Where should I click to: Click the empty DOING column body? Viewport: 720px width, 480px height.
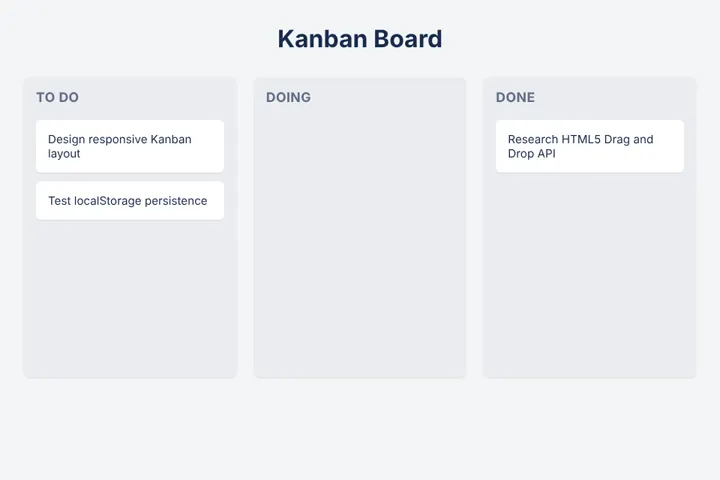(x=360, y=239)
